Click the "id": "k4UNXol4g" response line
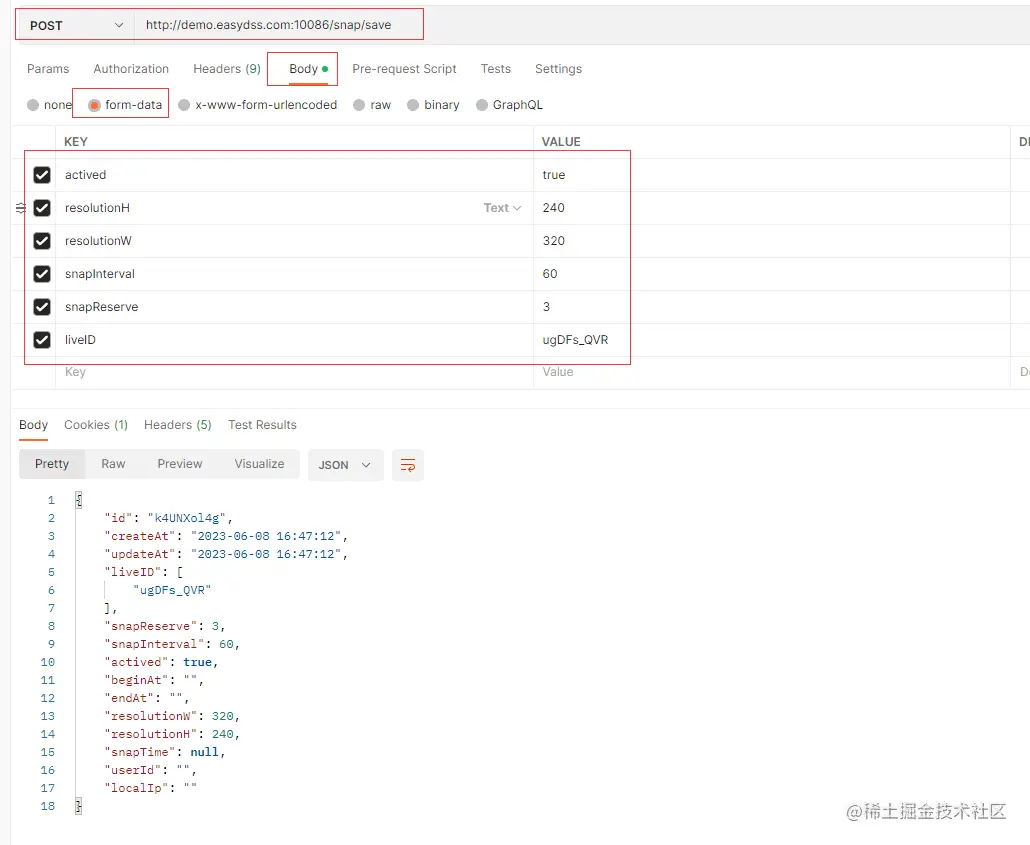 click(x=168, y=518)
